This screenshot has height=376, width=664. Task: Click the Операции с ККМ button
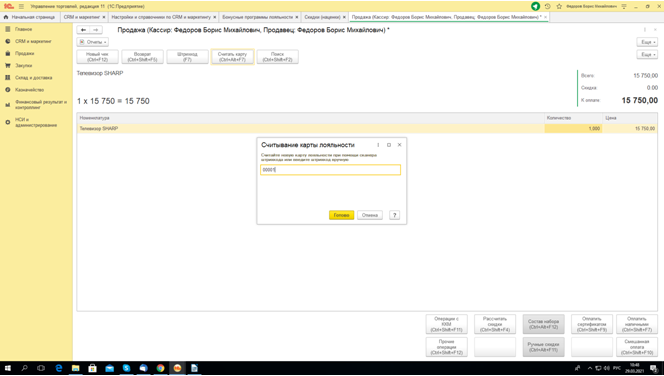(446, 324)
